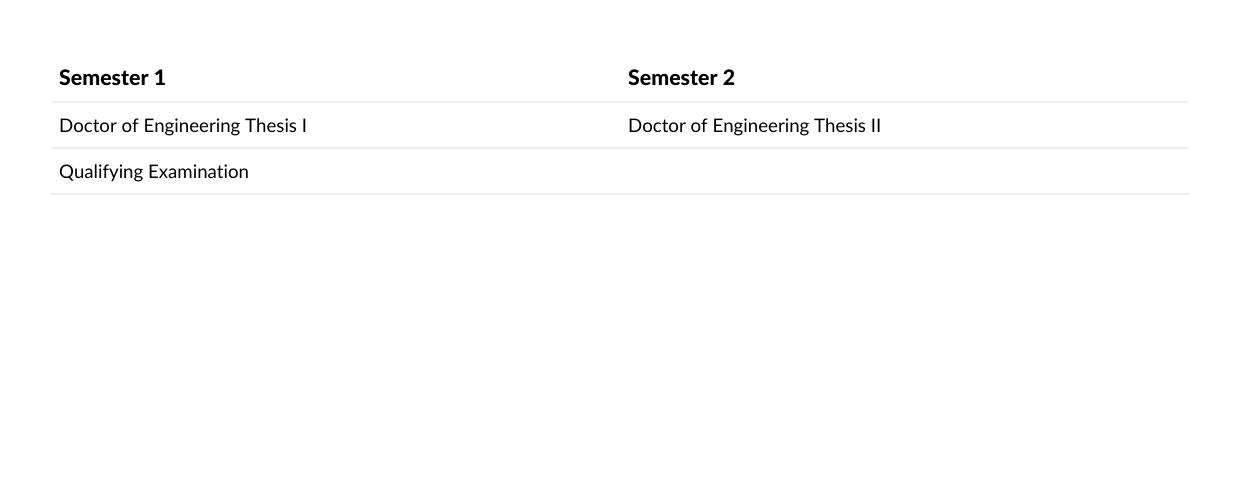This screenshot has width=1240, height=500.
Task: Click the word Semester in the second header
Action: point(673,78)
